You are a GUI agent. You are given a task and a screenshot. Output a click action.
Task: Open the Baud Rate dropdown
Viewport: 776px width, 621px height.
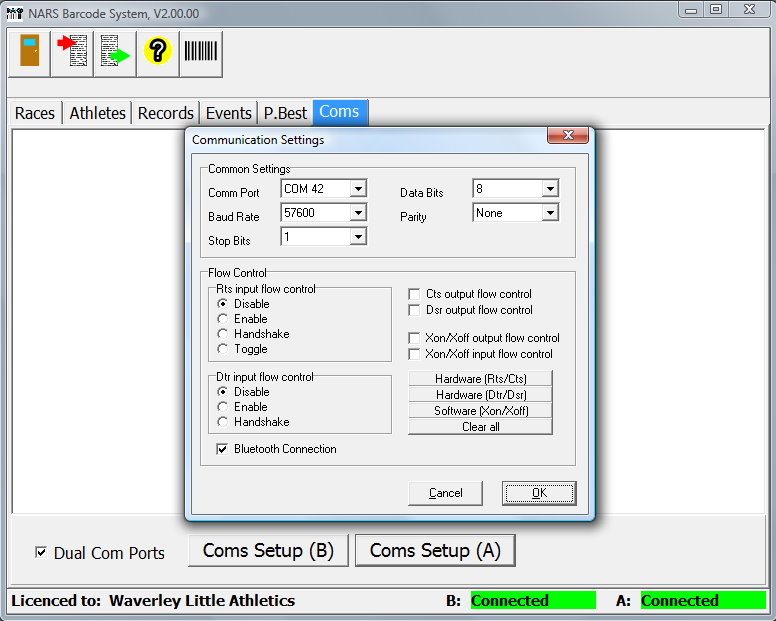pyautogui.click(x=358, y=213)
